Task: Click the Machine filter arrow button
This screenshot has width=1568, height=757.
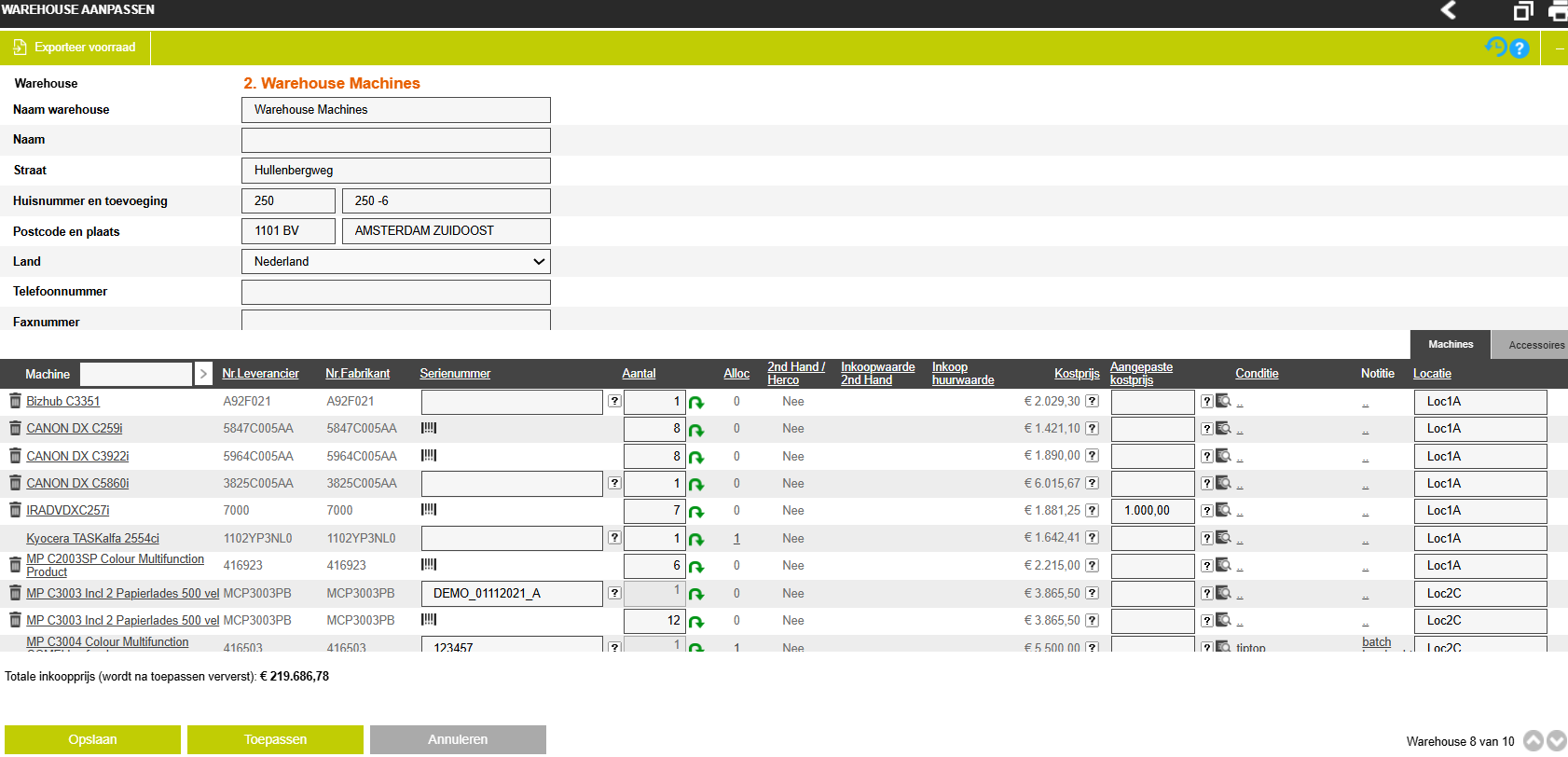Action: click(x=203, y=374)
